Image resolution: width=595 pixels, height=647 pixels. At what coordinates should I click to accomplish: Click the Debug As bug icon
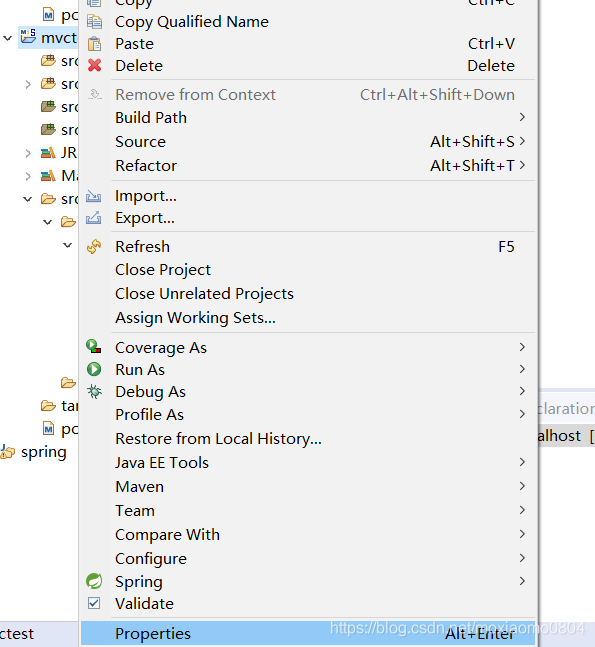94,391
